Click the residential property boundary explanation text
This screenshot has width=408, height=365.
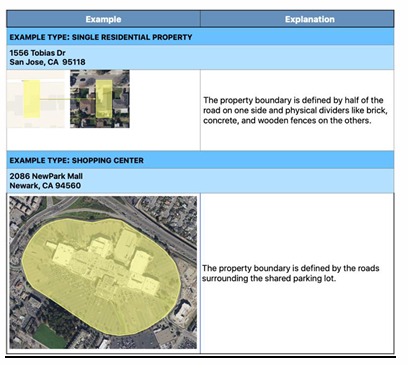[295, 110]
